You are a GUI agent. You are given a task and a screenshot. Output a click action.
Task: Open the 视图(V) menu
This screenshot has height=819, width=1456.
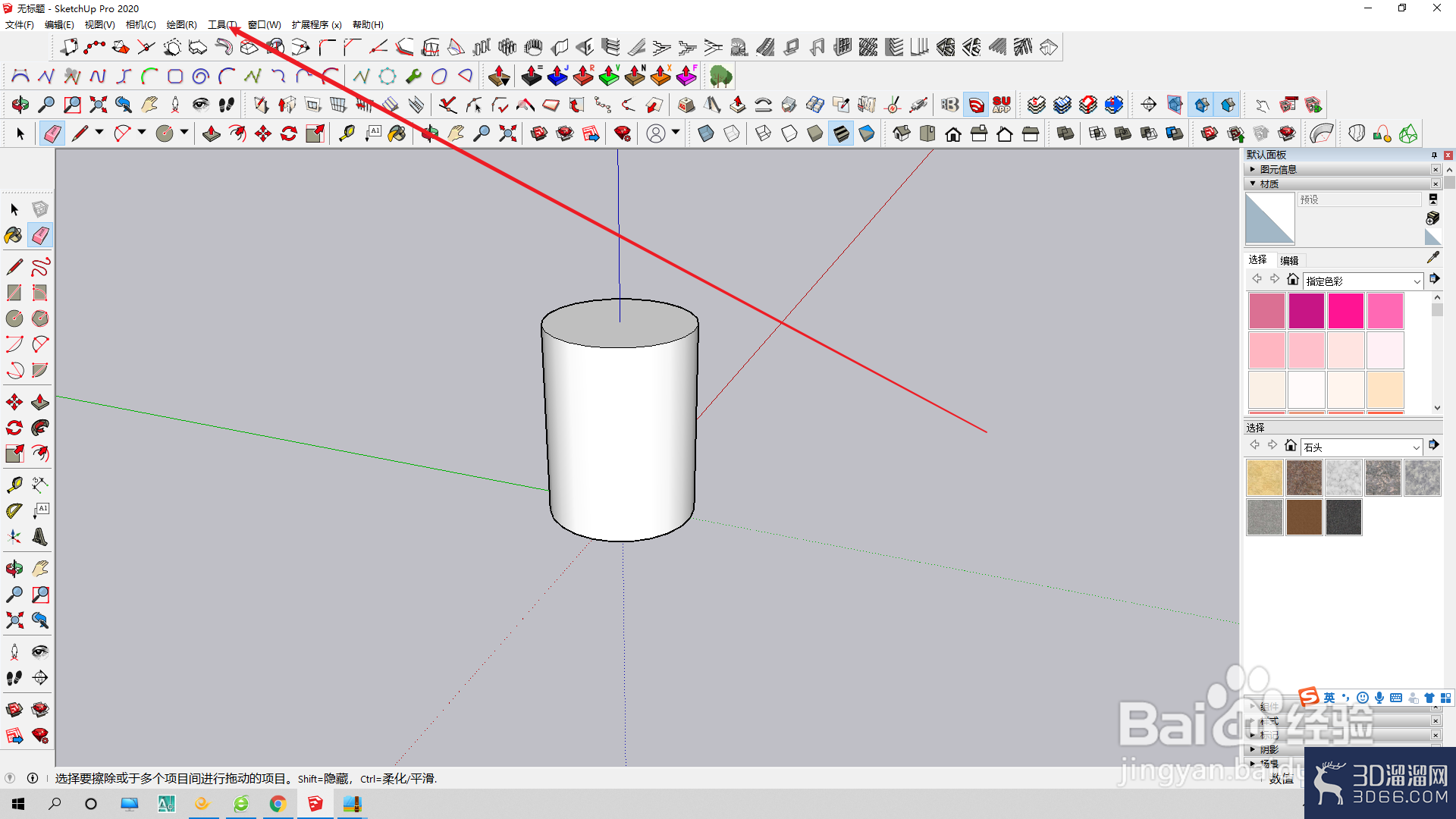pos(99,25)
